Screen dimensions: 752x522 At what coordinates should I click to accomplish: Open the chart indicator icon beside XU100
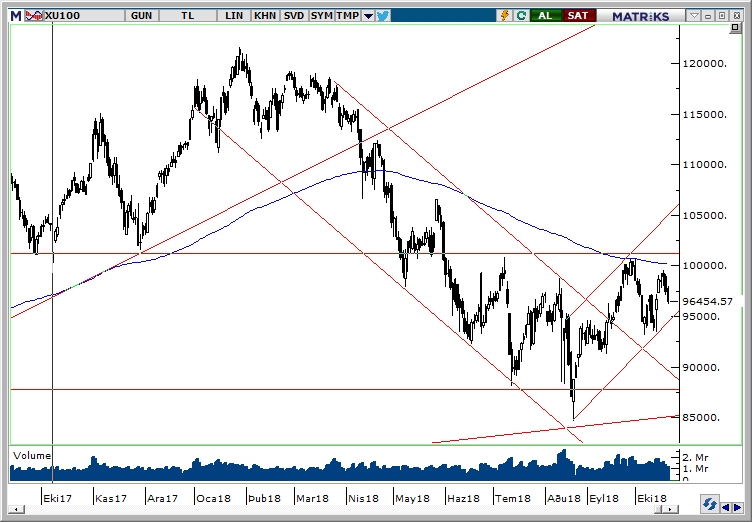(34, 16)
